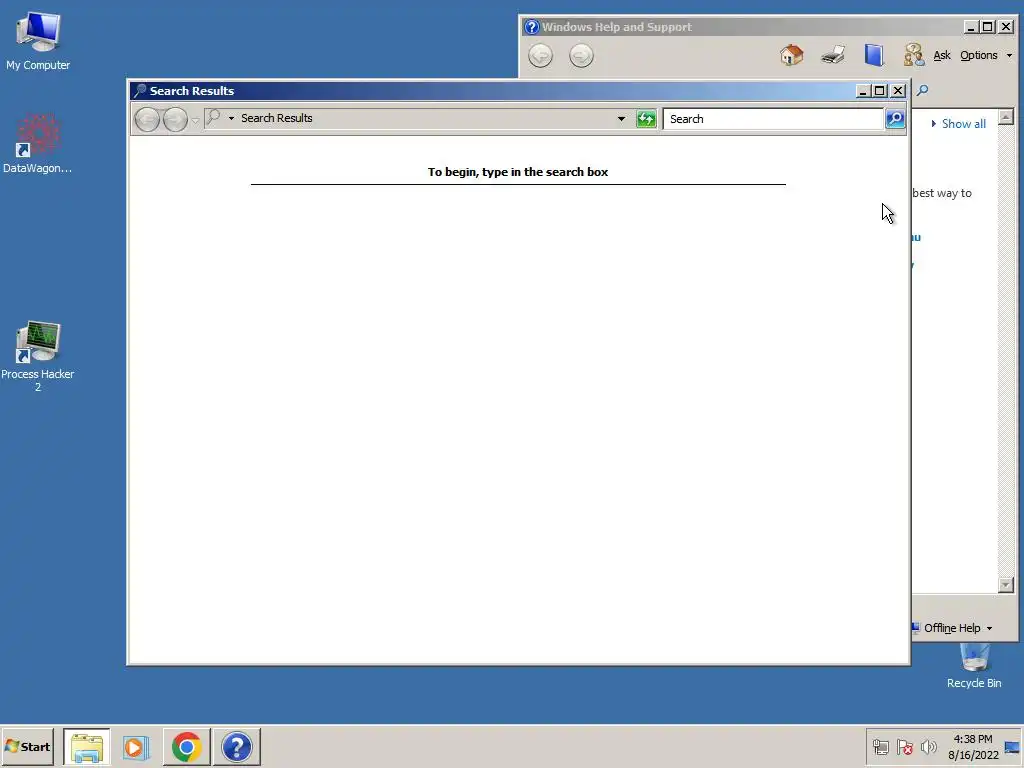Click the Forward button in Search Results
This screenshot has height=768, width=1024.
[175, 120]
